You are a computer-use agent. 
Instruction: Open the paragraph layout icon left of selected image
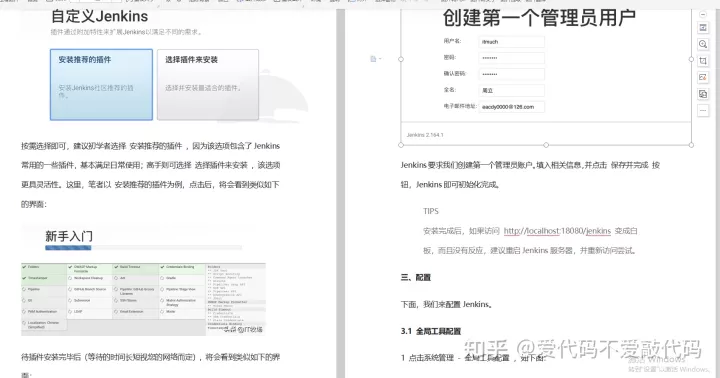[375, 59]
